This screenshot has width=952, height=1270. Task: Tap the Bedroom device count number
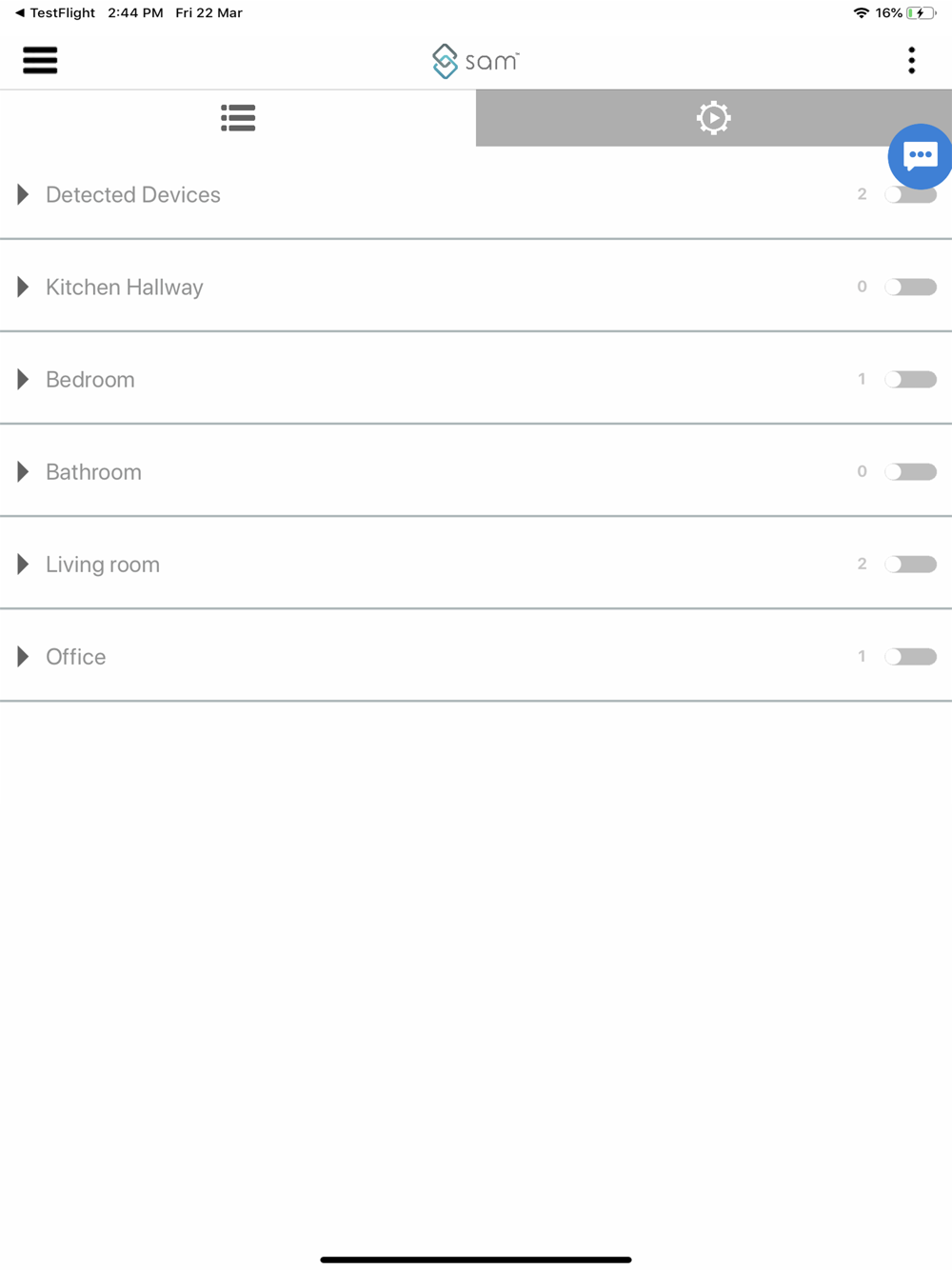[x=862, y=379]
